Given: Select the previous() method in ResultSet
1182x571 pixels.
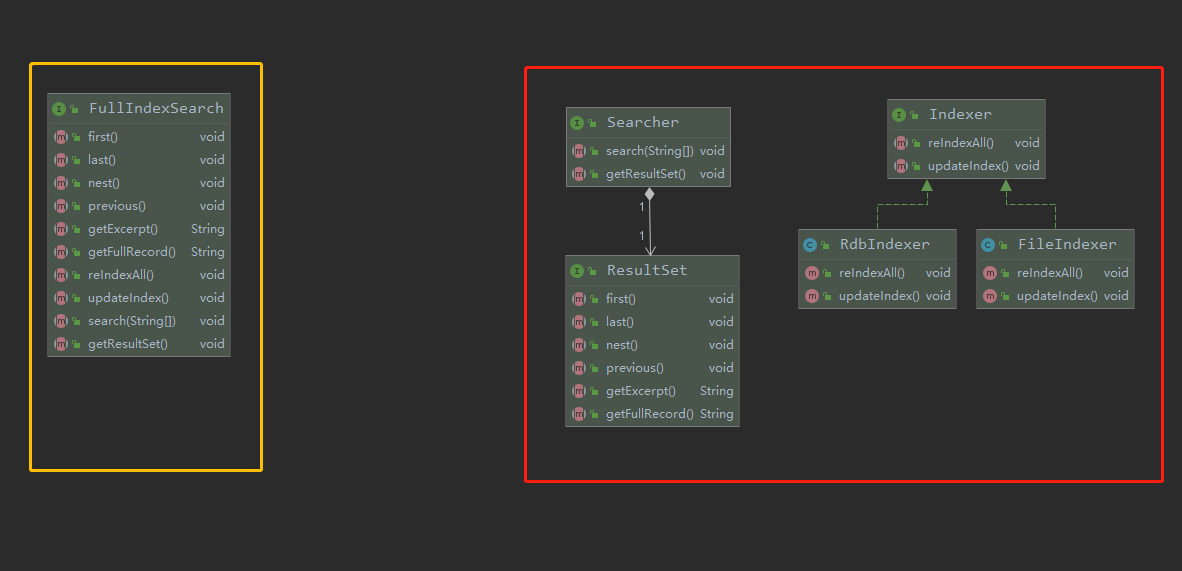Looking at the screenshot, I should tap(634, 368).
